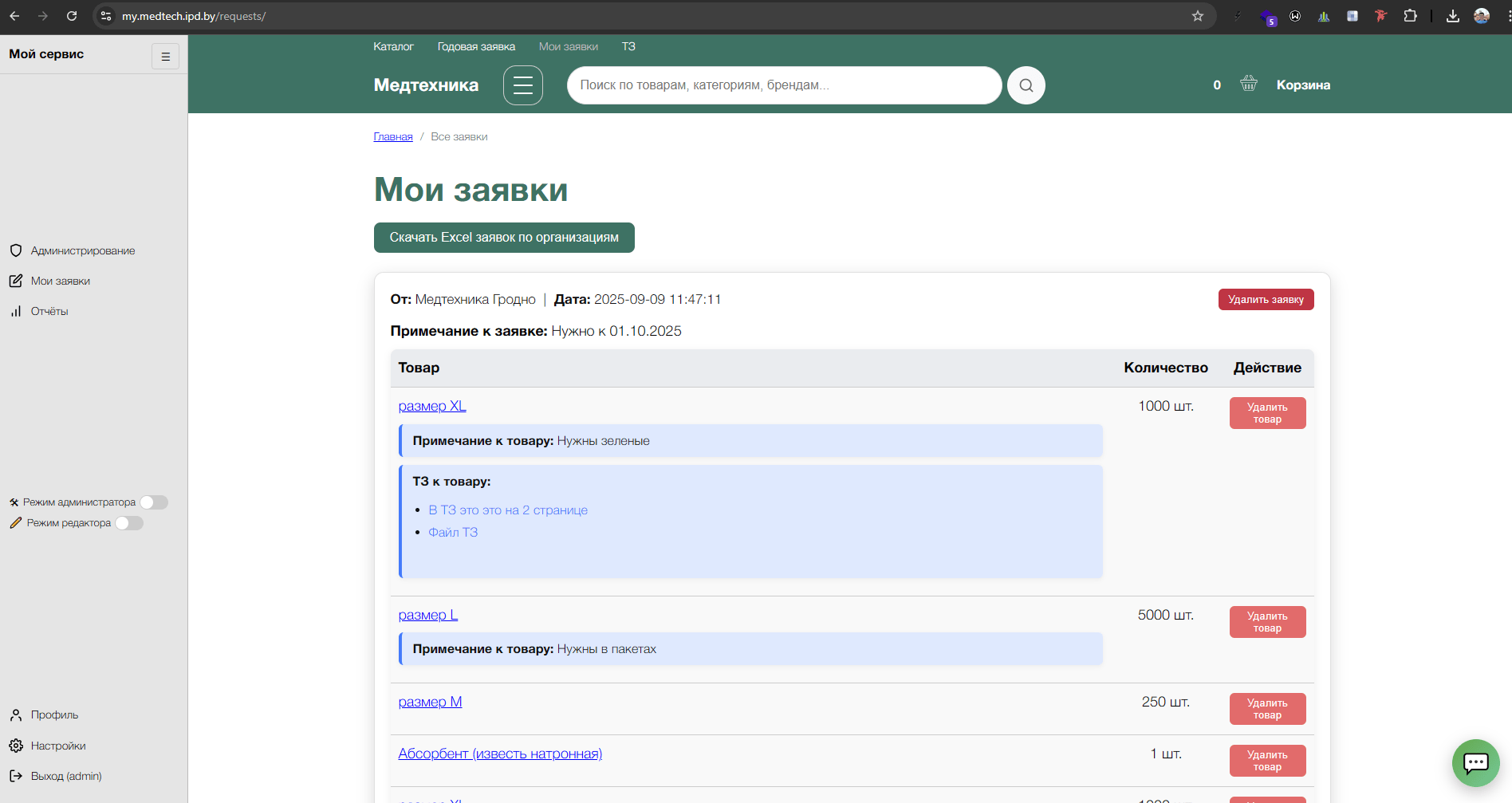Open the размер XL product link
This screenshot has height=803, width=1512.
point(432,406)
